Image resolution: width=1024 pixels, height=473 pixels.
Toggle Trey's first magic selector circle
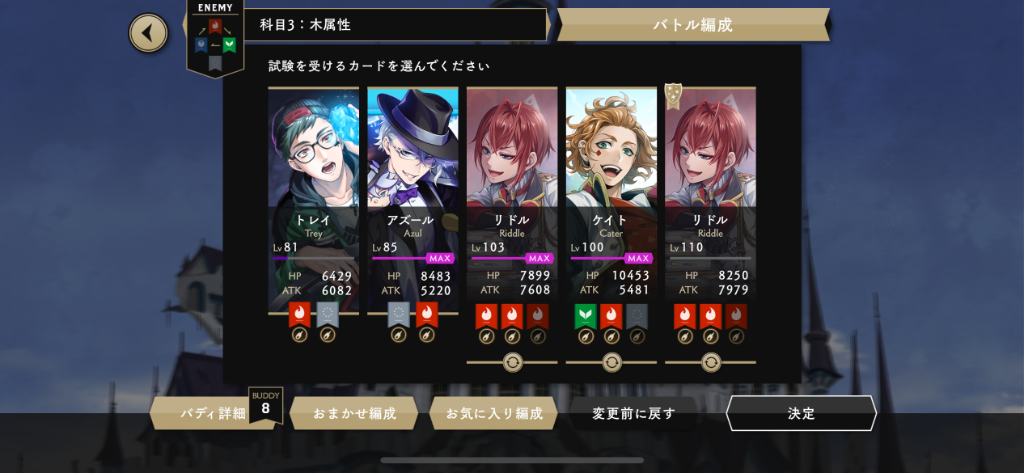point(300,336)
